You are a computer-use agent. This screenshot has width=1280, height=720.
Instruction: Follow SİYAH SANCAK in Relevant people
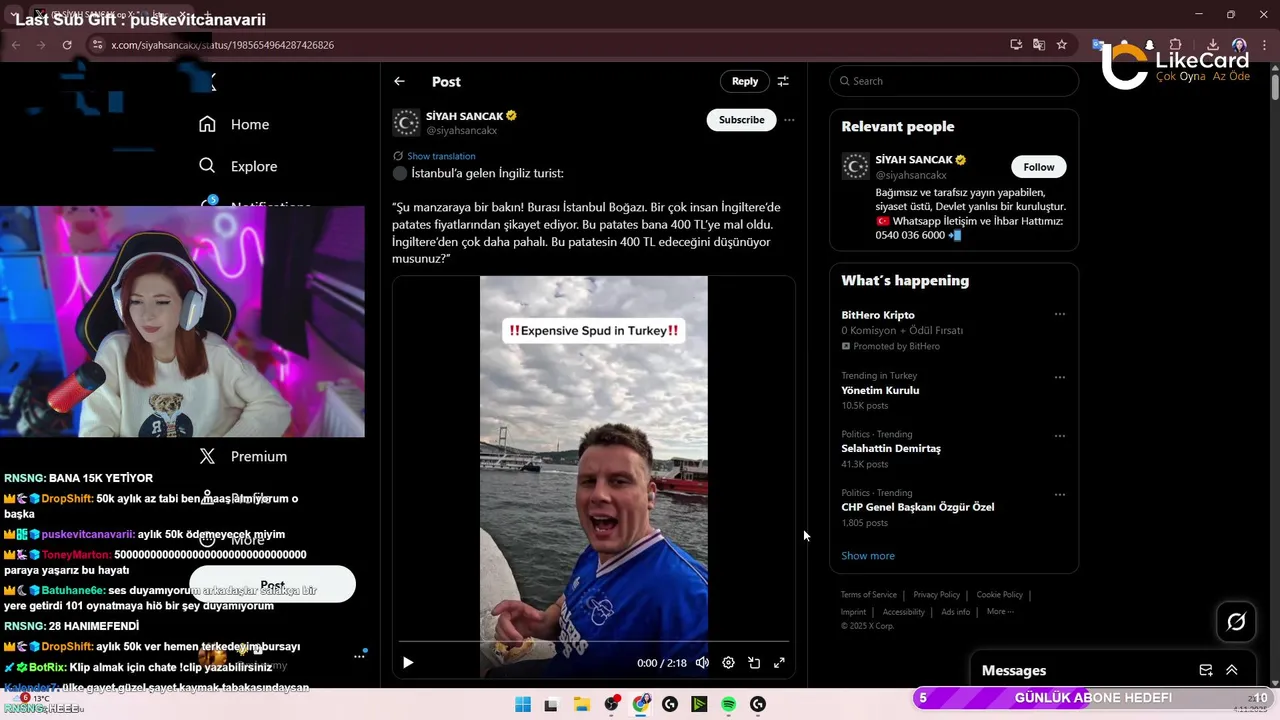1039,167
